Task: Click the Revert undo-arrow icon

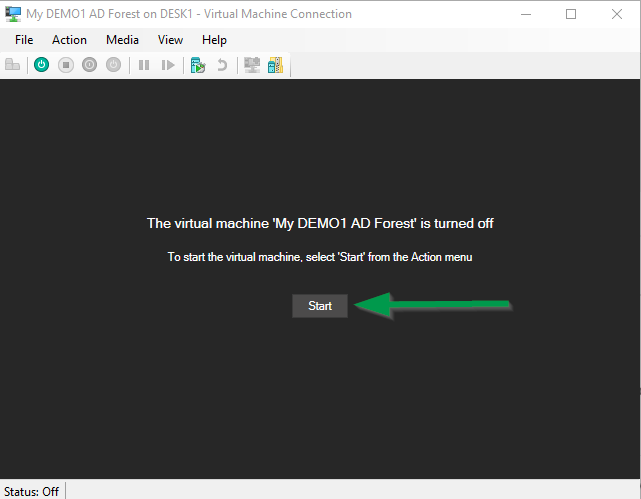Action: [x=221, y=65]
